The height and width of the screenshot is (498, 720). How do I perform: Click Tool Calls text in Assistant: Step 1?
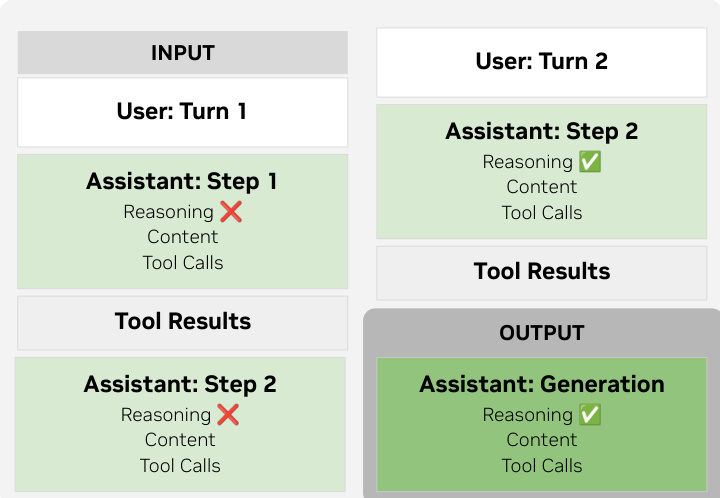tap(182, 263)
